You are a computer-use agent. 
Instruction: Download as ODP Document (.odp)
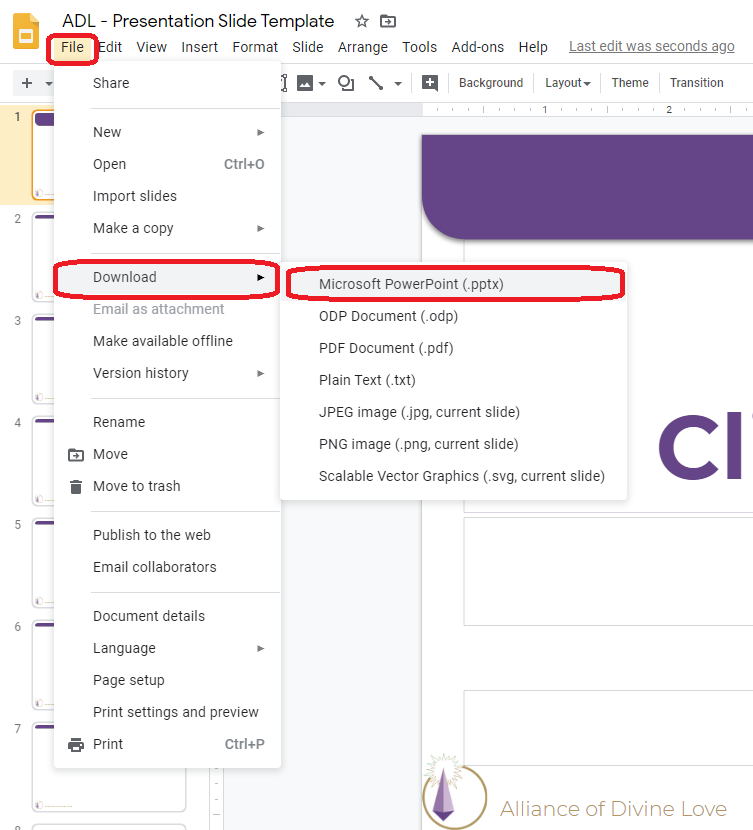coord(453,317)
